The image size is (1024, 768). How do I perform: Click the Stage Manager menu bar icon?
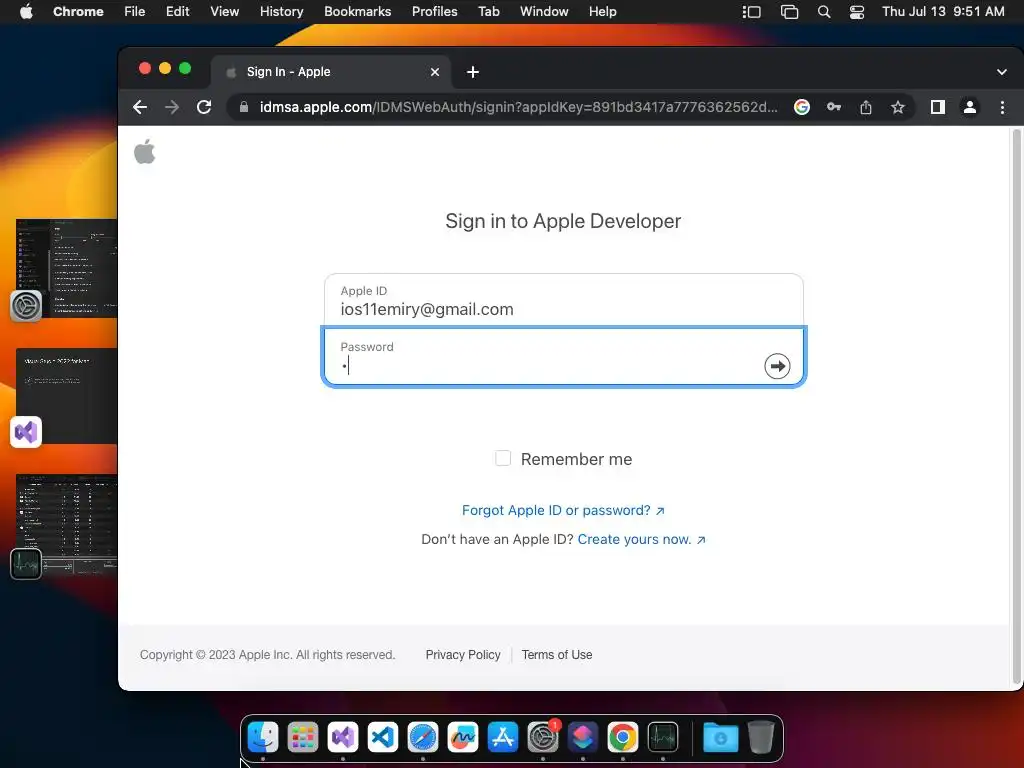point(752,12)
